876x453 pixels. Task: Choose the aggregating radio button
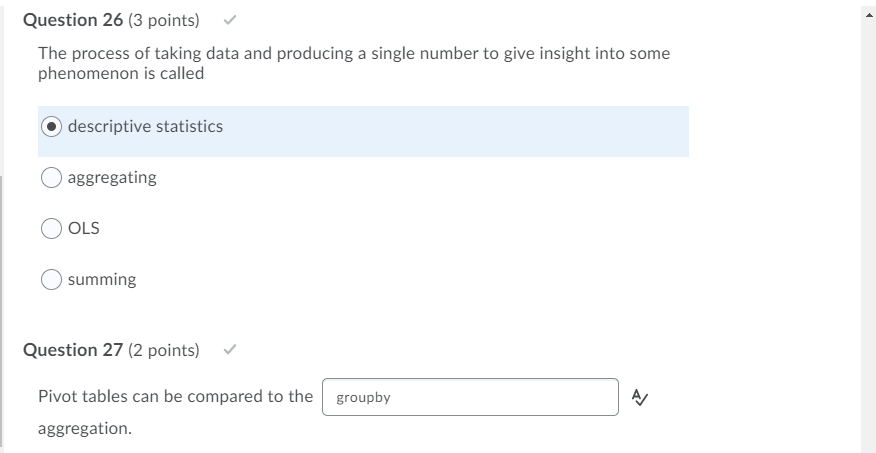coord(51,178)
